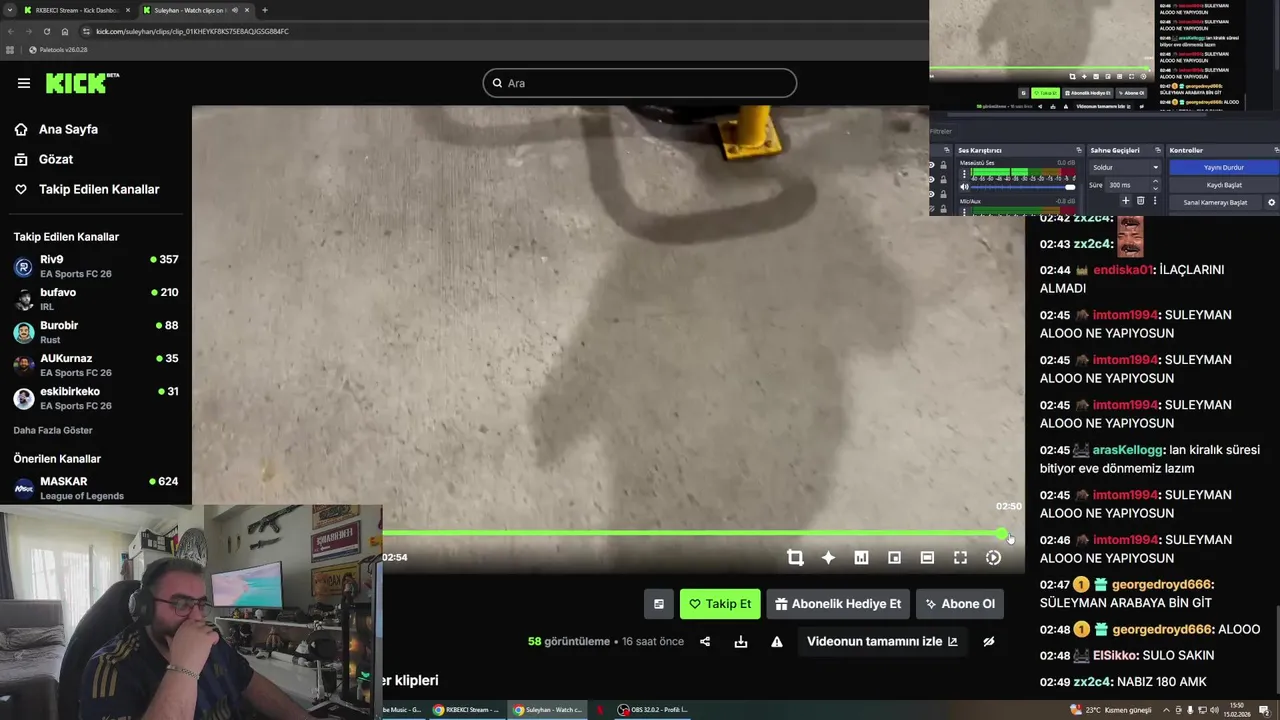Click the Ara search field
The height and width of the screenshot is (720, 1280).
(x=639, y=83)
